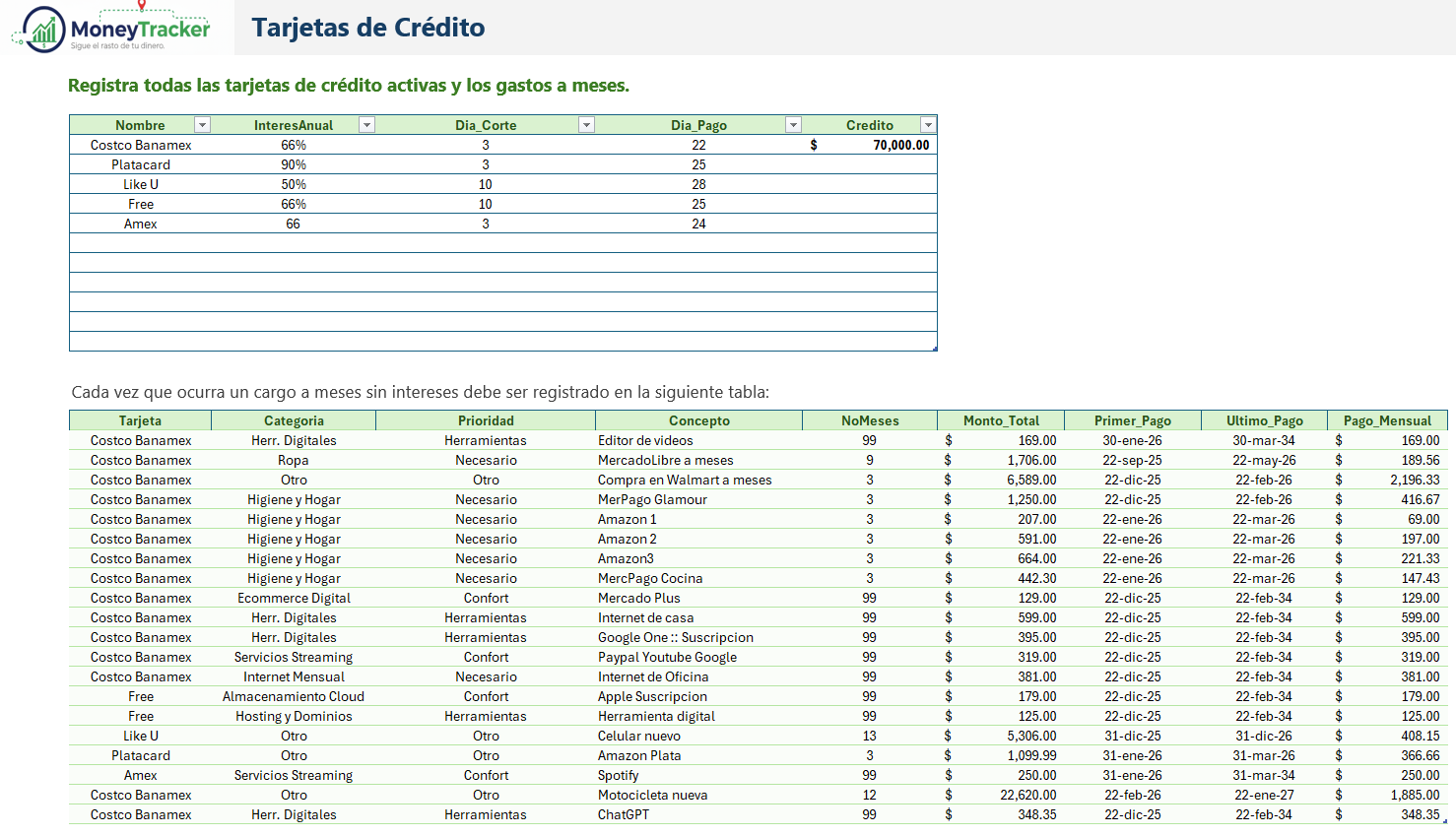Open the Nombre column filter dropdown
Screen dimensions: 1456x836
[202, 125]
